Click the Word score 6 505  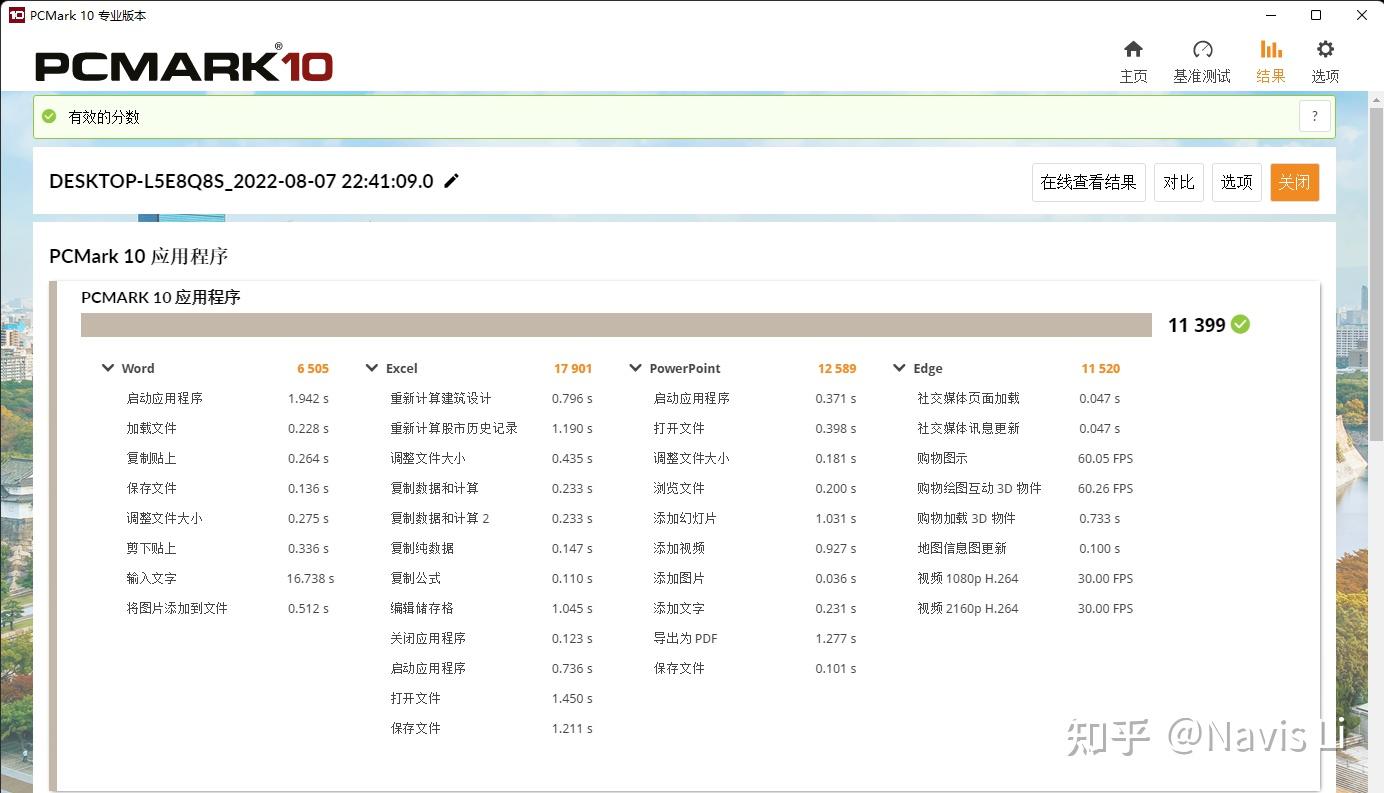click(313, 368)
